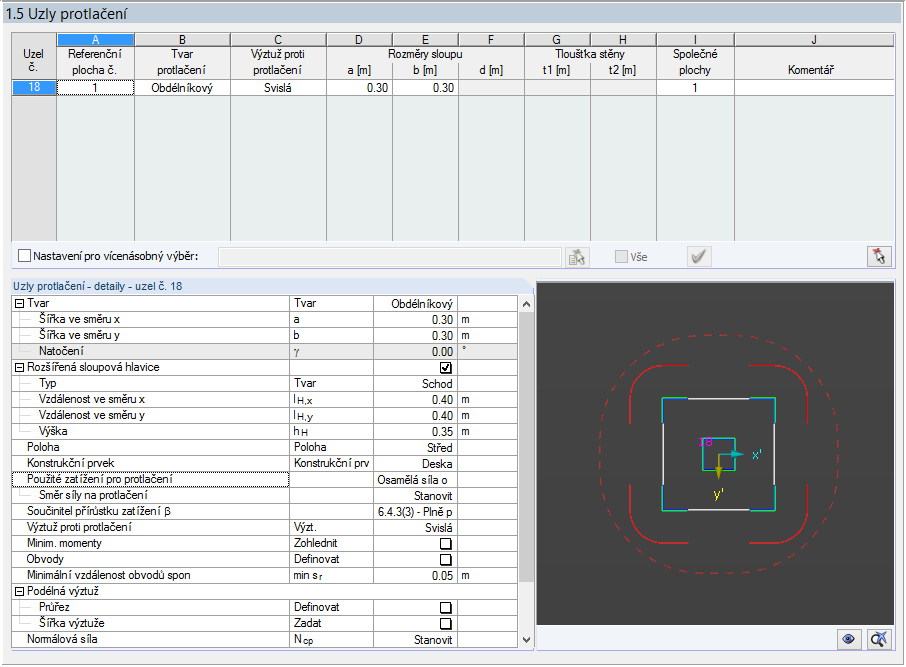Check Průřez Definovat checkbox
Screen dimensions: 906x667
pos(445,607)
